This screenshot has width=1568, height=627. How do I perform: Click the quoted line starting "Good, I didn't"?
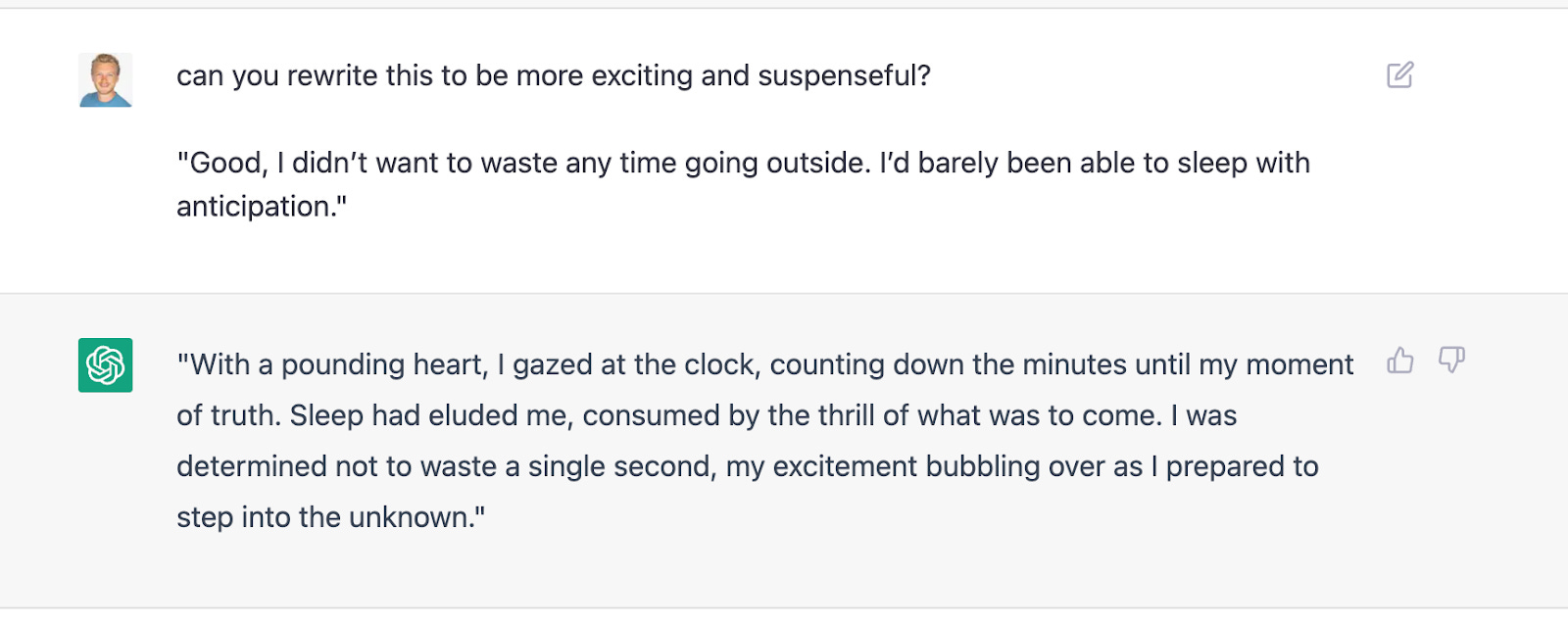[x=743, y=184]
